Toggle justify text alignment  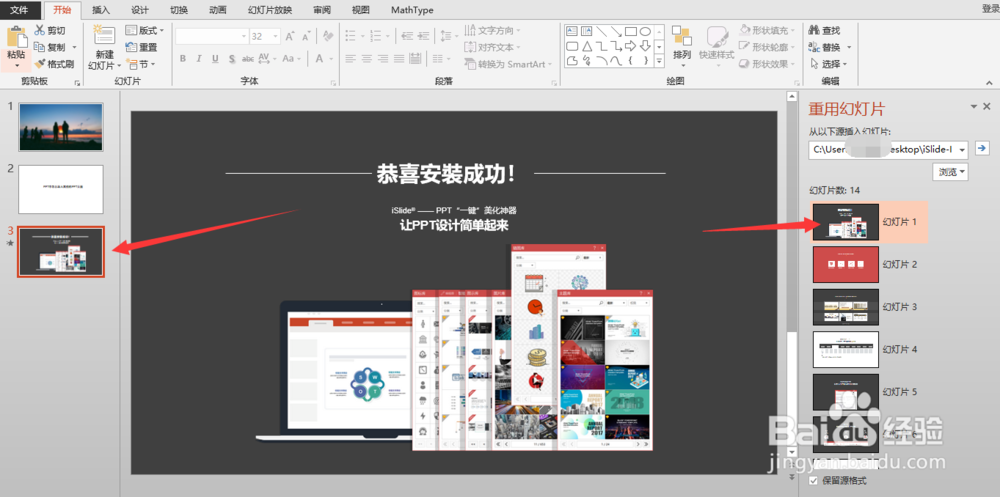[399, 58]
